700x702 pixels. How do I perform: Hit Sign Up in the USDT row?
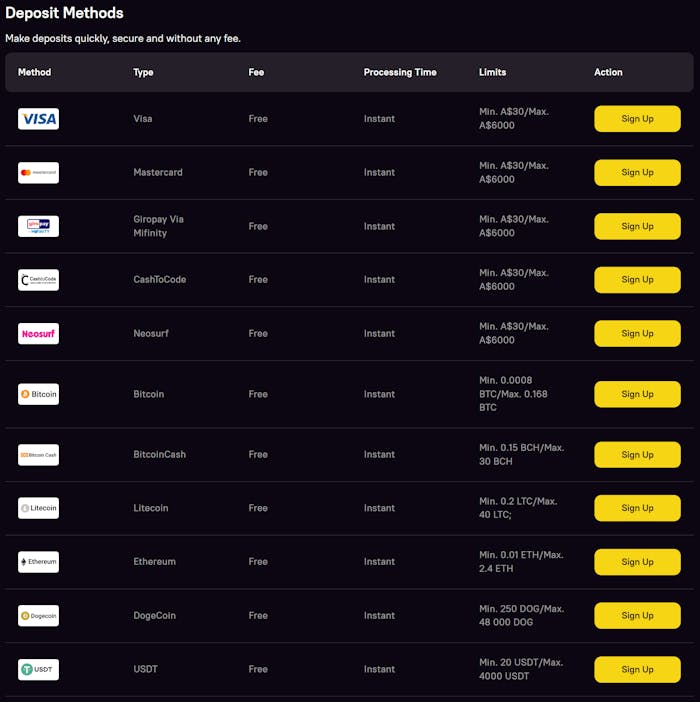(x=637, y=669)
